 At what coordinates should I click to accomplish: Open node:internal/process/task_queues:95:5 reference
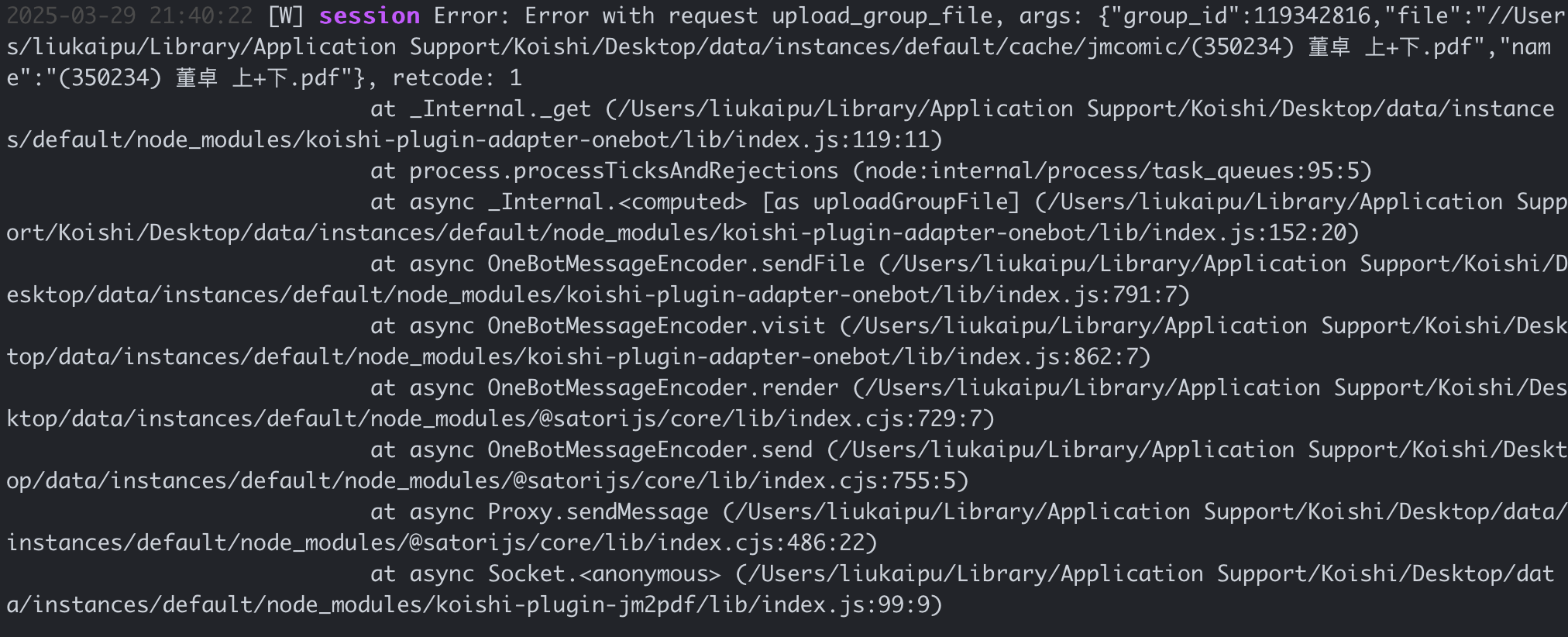[1112, 170]
